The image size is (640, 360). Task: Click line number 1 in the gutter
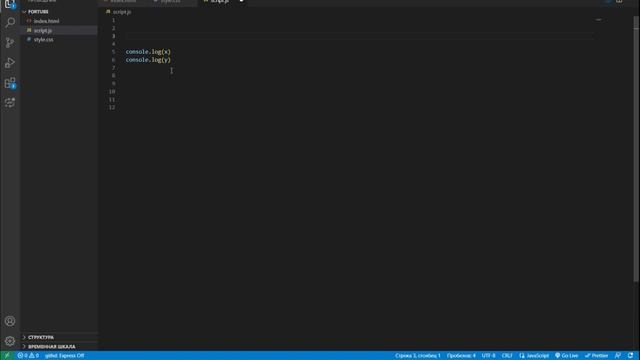pyautogui.click(x=113, y=20)
